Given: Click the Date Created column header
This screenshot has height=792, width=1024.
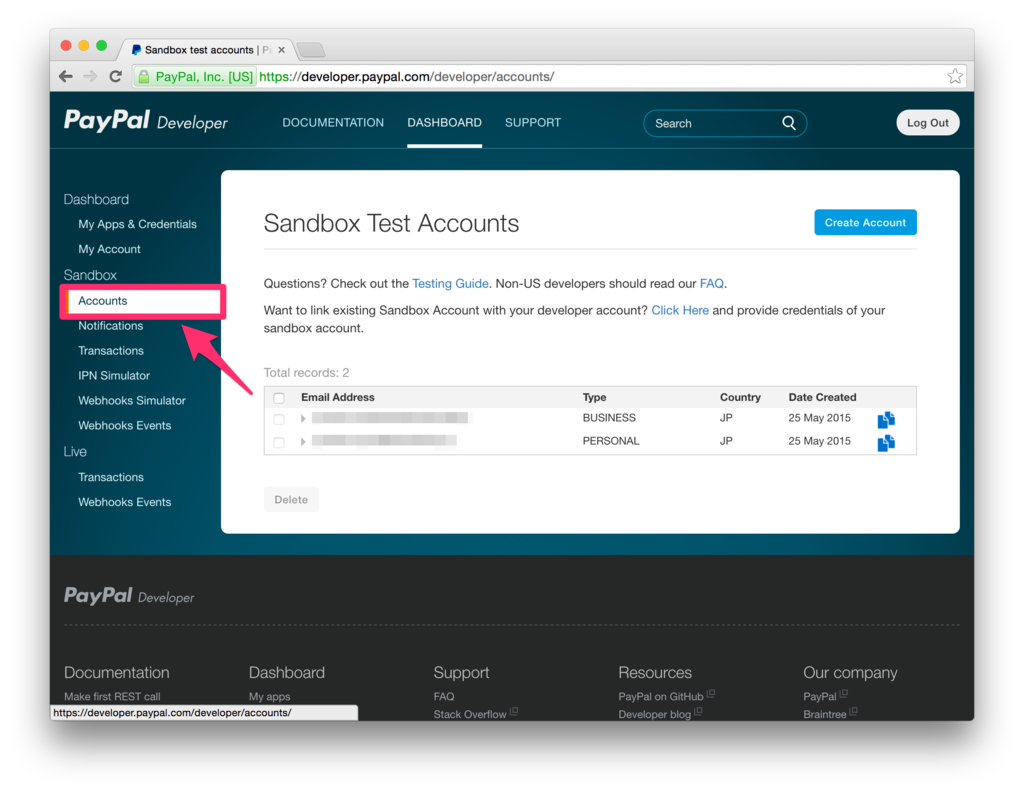Looking at the screenshot, I should [822, 397].
